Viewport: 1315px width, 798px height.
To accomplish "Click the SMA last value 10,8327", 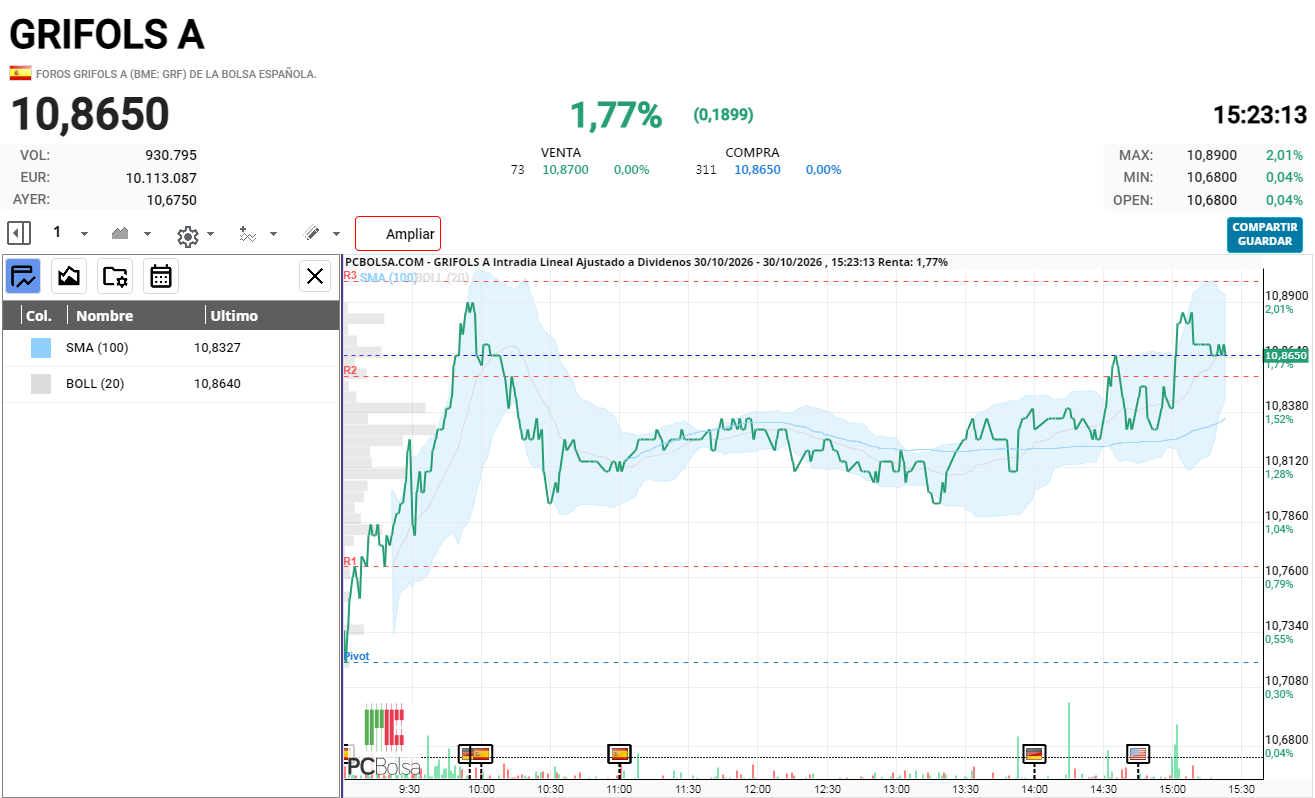I will pyautogui.click(x=217, y=348).
